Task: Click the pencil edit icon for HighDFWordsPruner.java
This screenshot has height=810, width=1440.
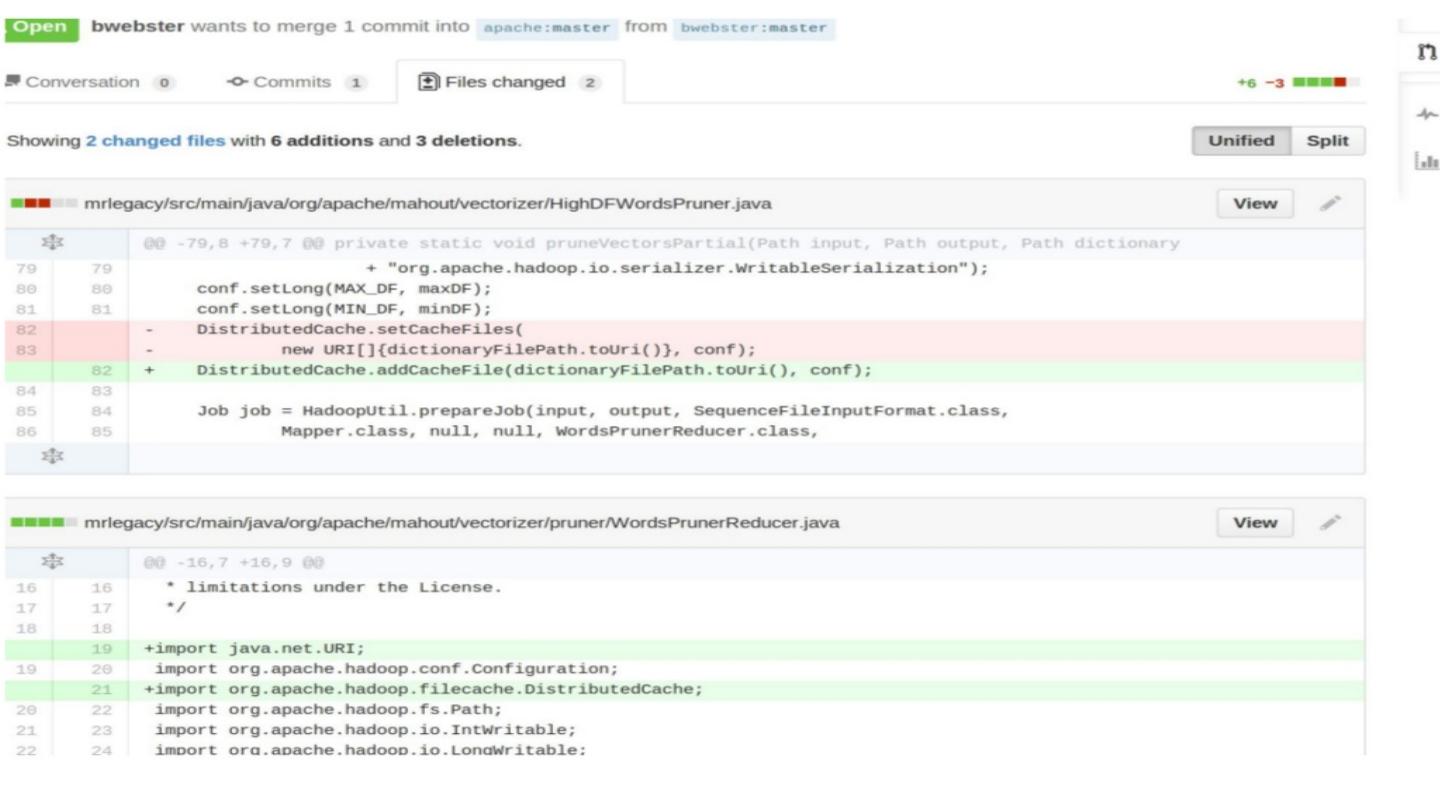Action: (1329, 204)
